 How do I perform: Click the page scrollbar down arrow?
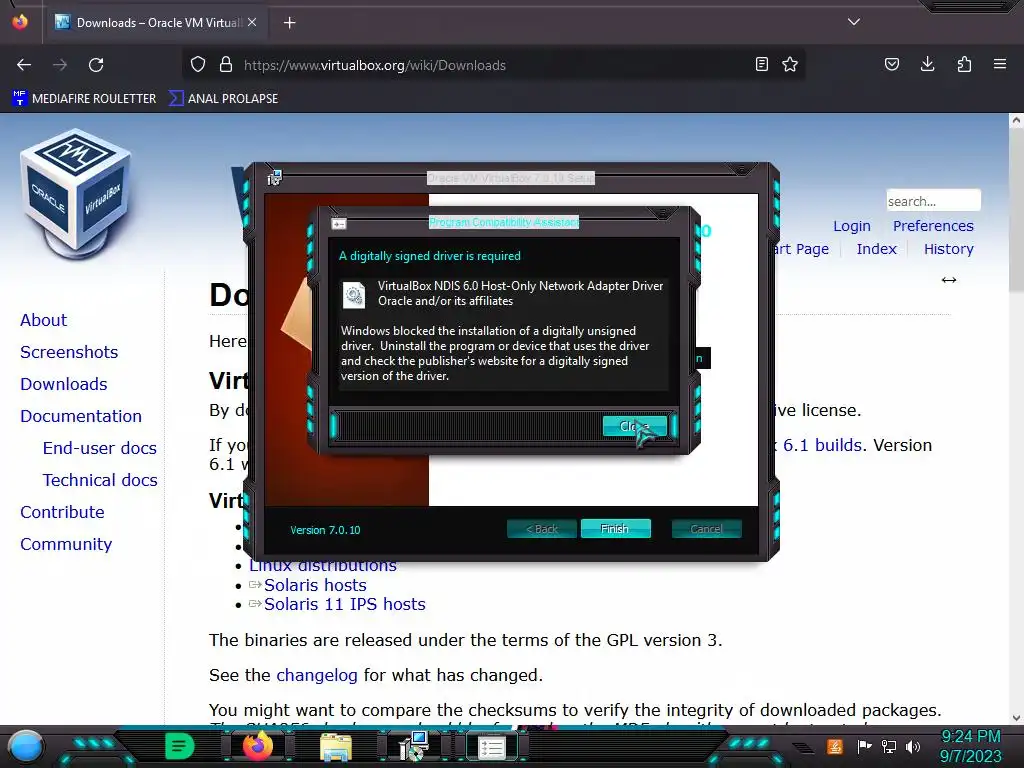(x=1016, y=718)
